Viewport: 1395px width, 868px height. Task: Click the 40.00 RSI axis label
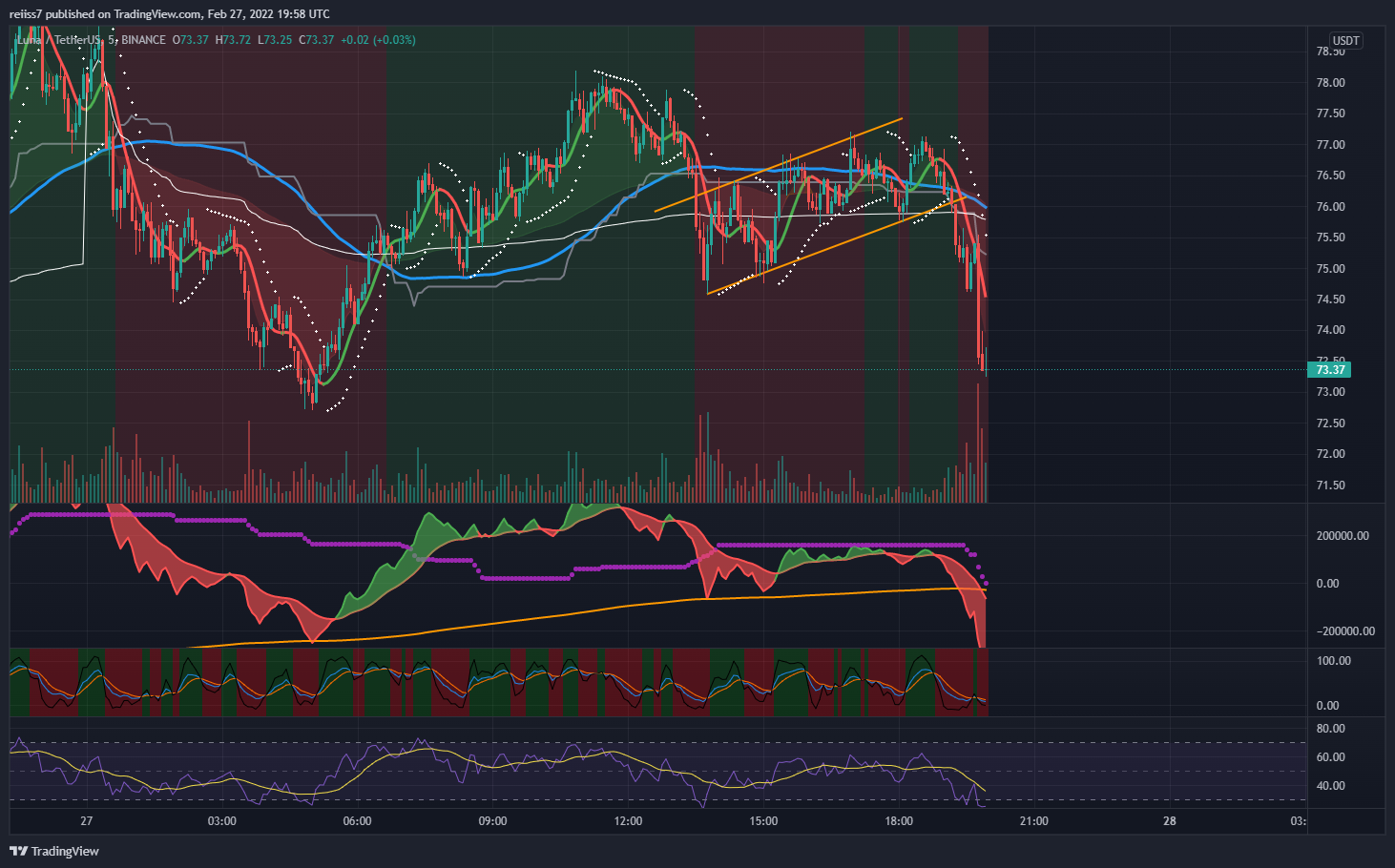pyautogui.click(x=1330, y=786)
